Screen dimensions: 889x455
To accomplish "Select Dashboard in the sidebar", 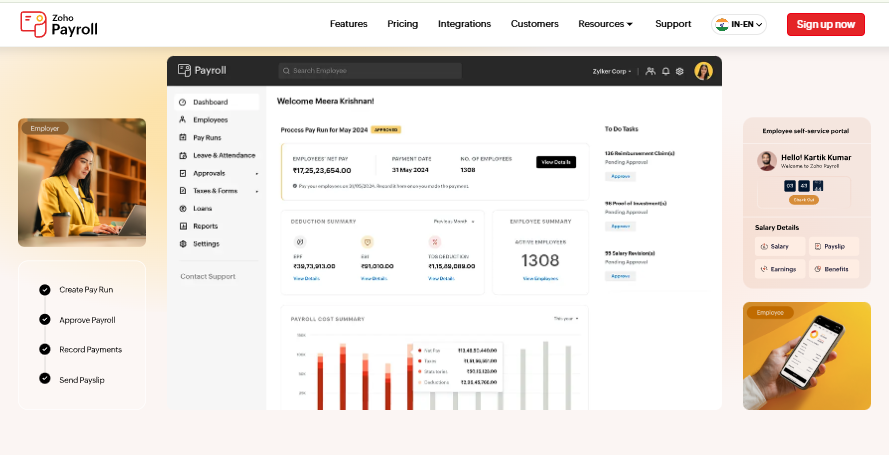I will pyautogui.click(x=217, y=102).
